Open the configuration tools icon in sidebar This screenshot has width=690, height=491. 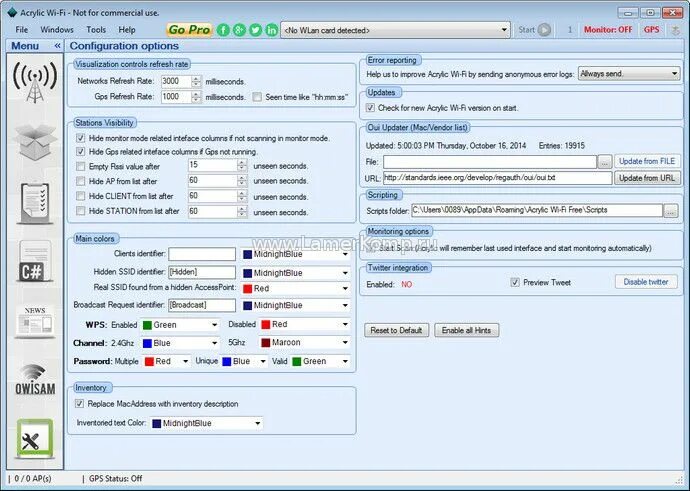[35, 439]
